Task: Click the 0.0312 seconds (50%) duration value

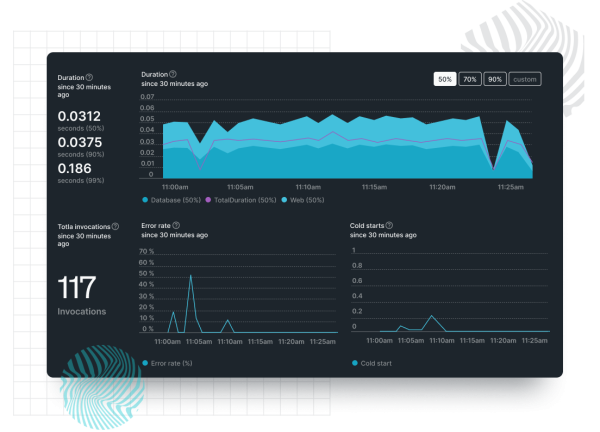Action: pos(78,119)
